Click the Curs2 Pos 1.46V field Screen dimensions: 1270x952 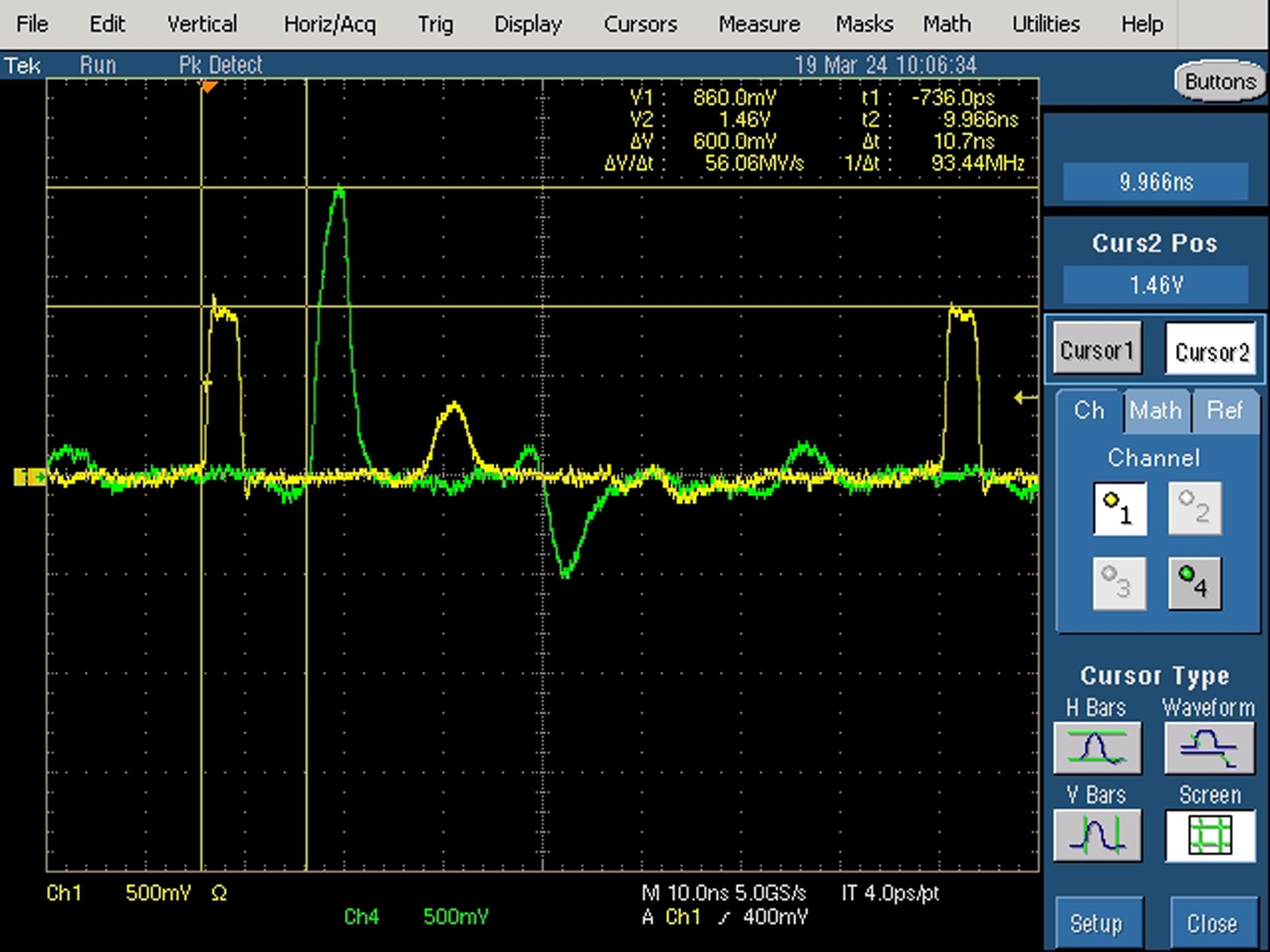pyautogui.click(x=1156, y=285)
